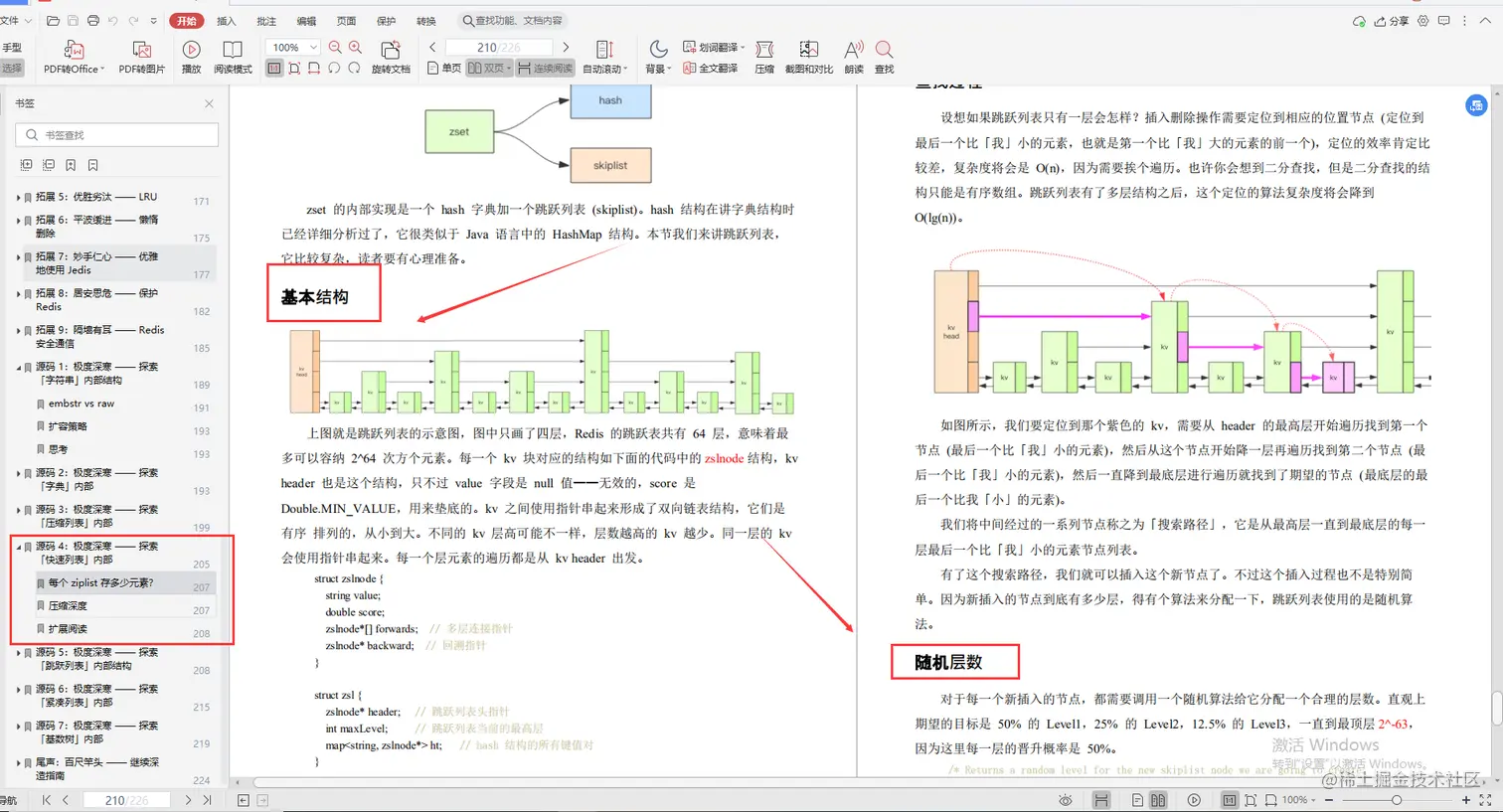Toggle eye protection mode in status bar
1503x812 pixels.
pyautogui.click(x=1065, y=799)
